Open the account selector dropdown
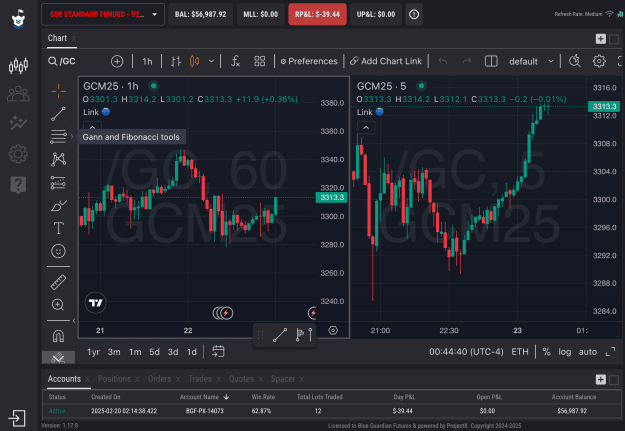This screenshot has width=625, height=431. click(x=103, y=14)
